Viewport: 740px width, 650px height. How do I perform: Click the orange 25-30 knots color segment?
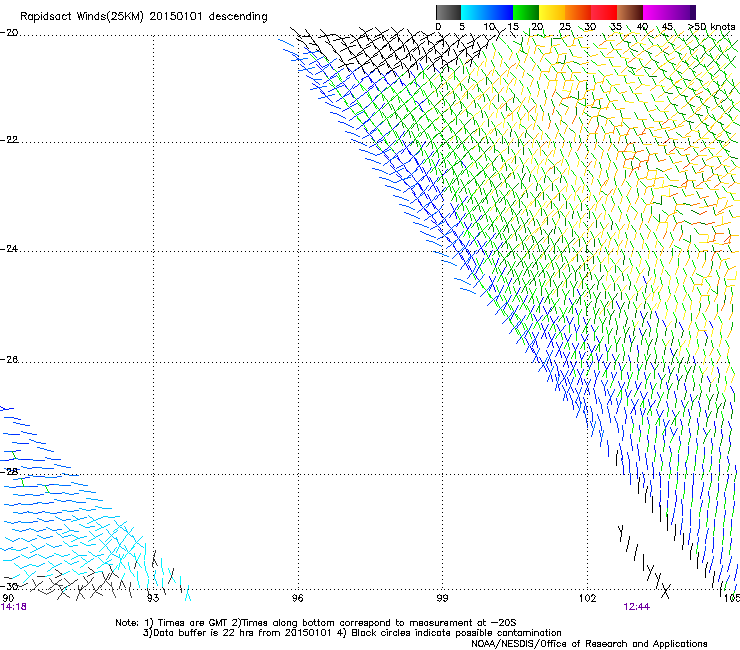[578, 12]
